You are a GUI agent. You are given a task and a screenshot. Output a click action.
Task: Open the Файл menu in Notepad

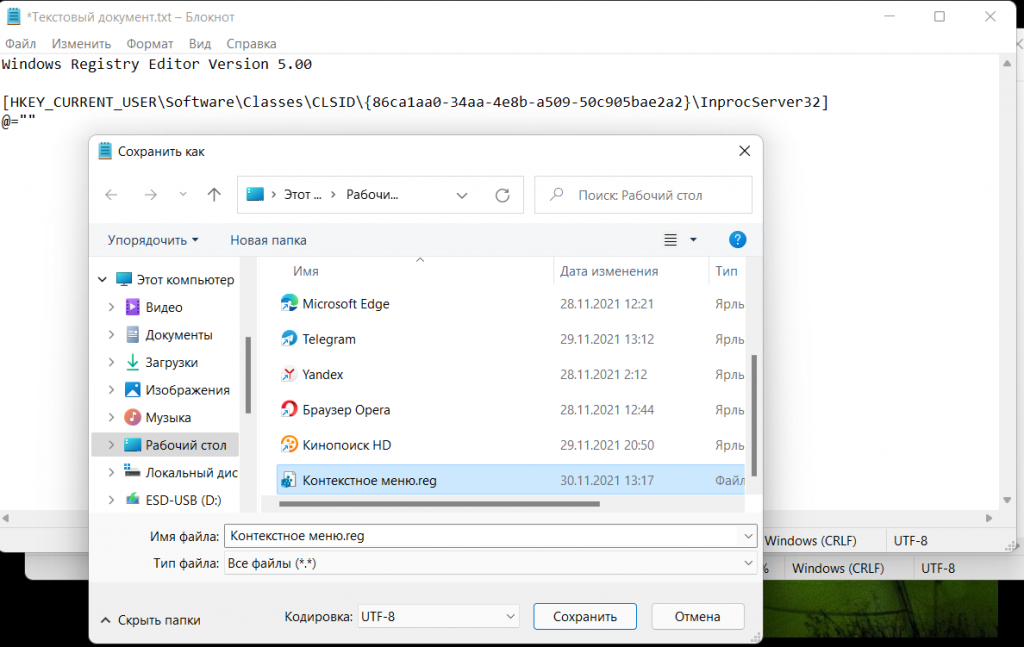20,44
